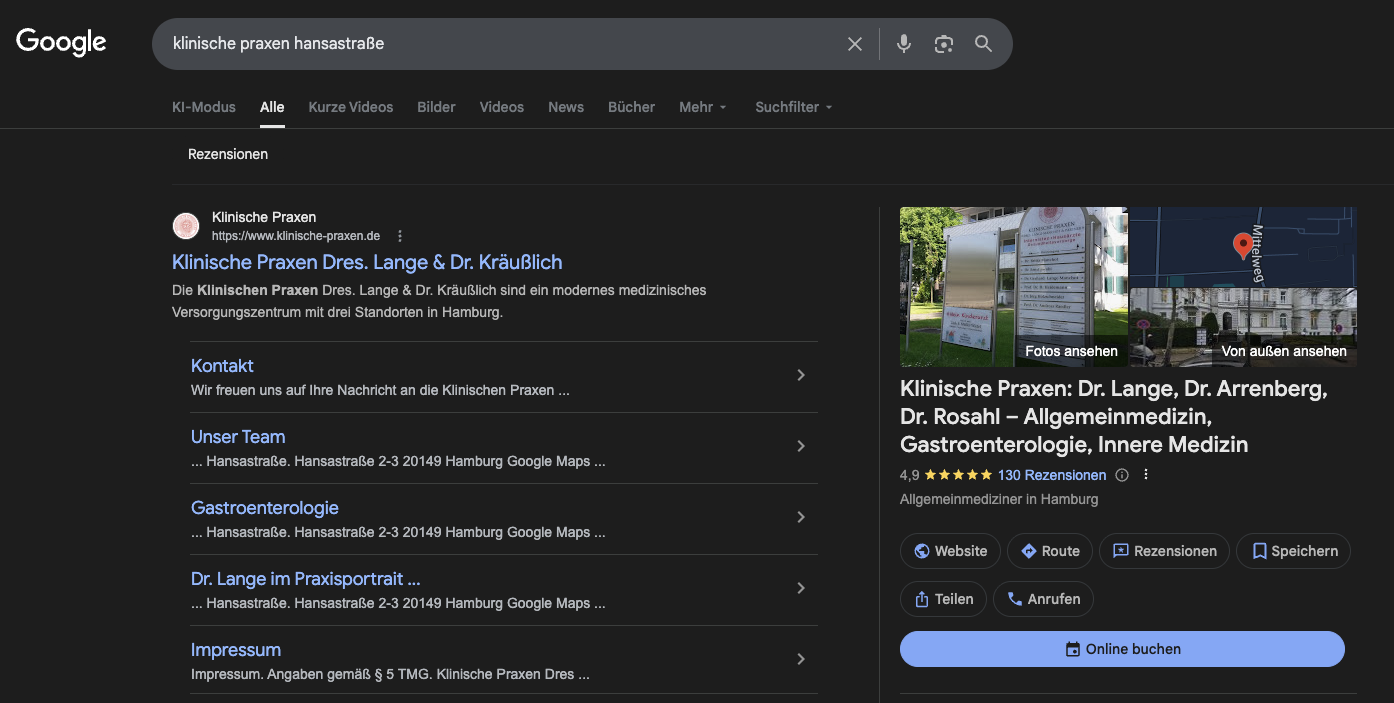Screen dimensions: 1394x703
Task: Open Google Lens image search icon
Action: (x=944, y=44)
